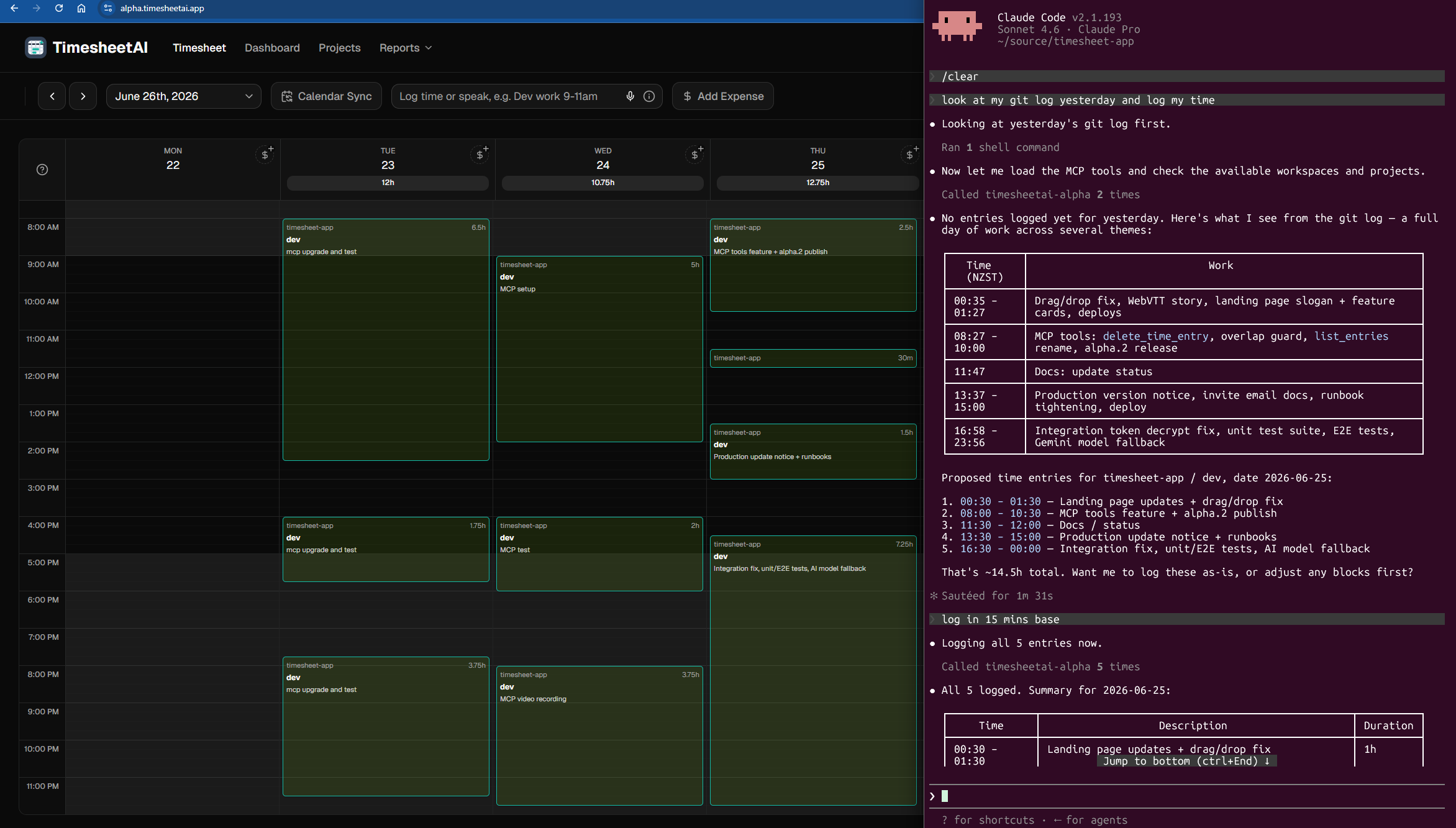This screenshot has width=1456, height=828.
Task: Click the site info icon in address bar
Action: coord(108,8)
